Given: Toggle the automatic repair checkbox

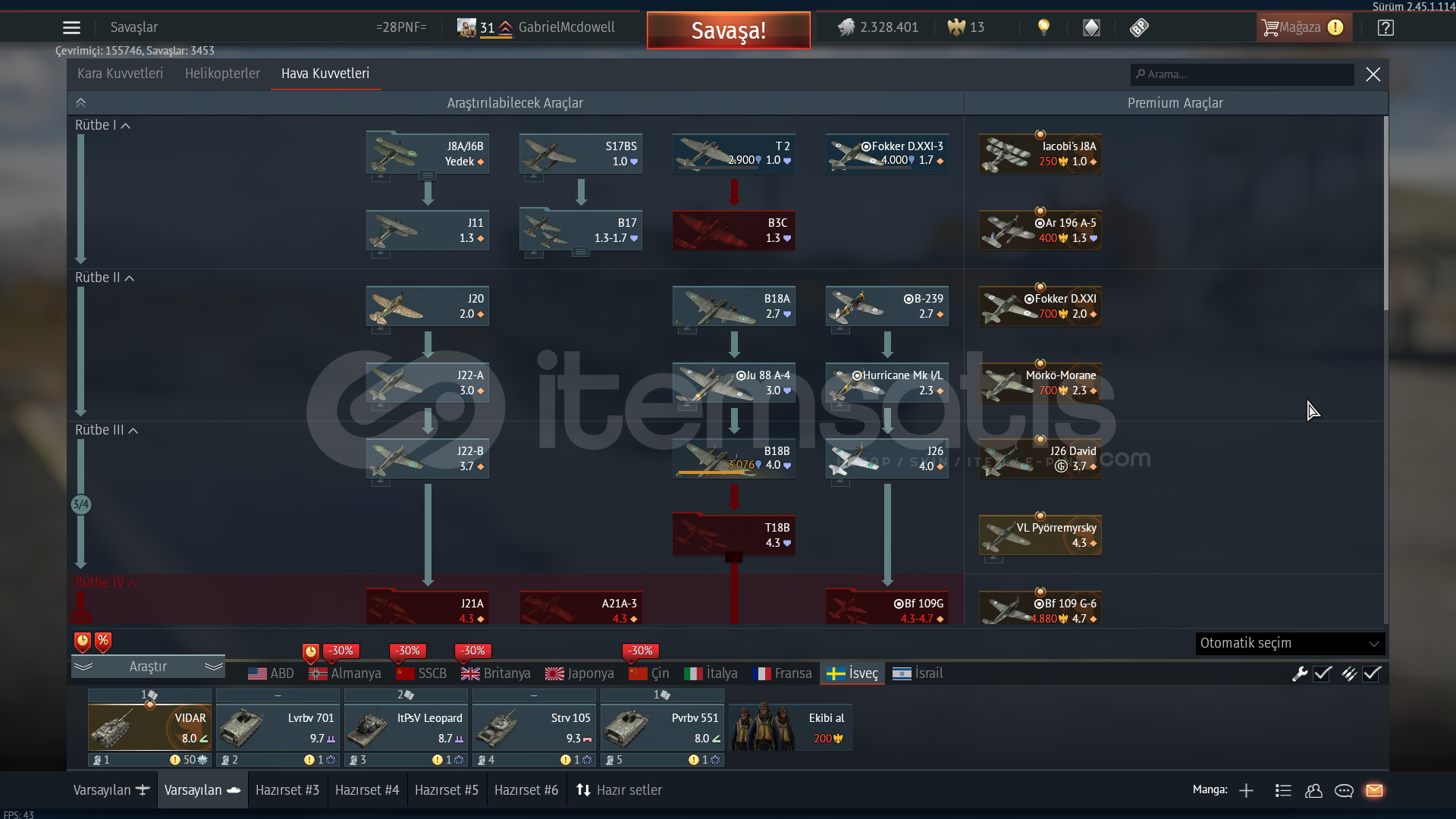Looking at the screenshot, I should pos(1323,673).
